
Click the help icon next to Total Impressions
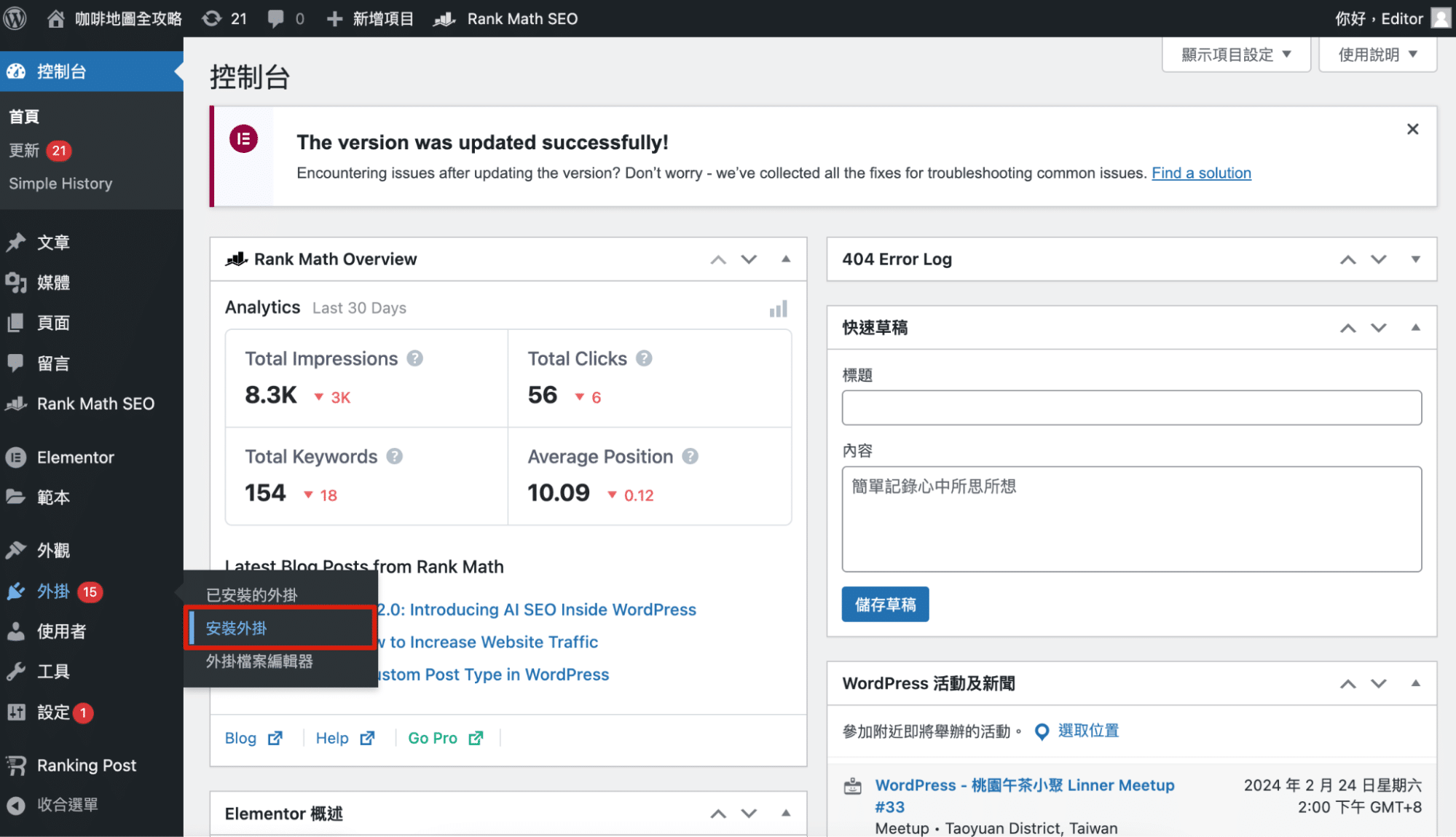coord(414,358)
